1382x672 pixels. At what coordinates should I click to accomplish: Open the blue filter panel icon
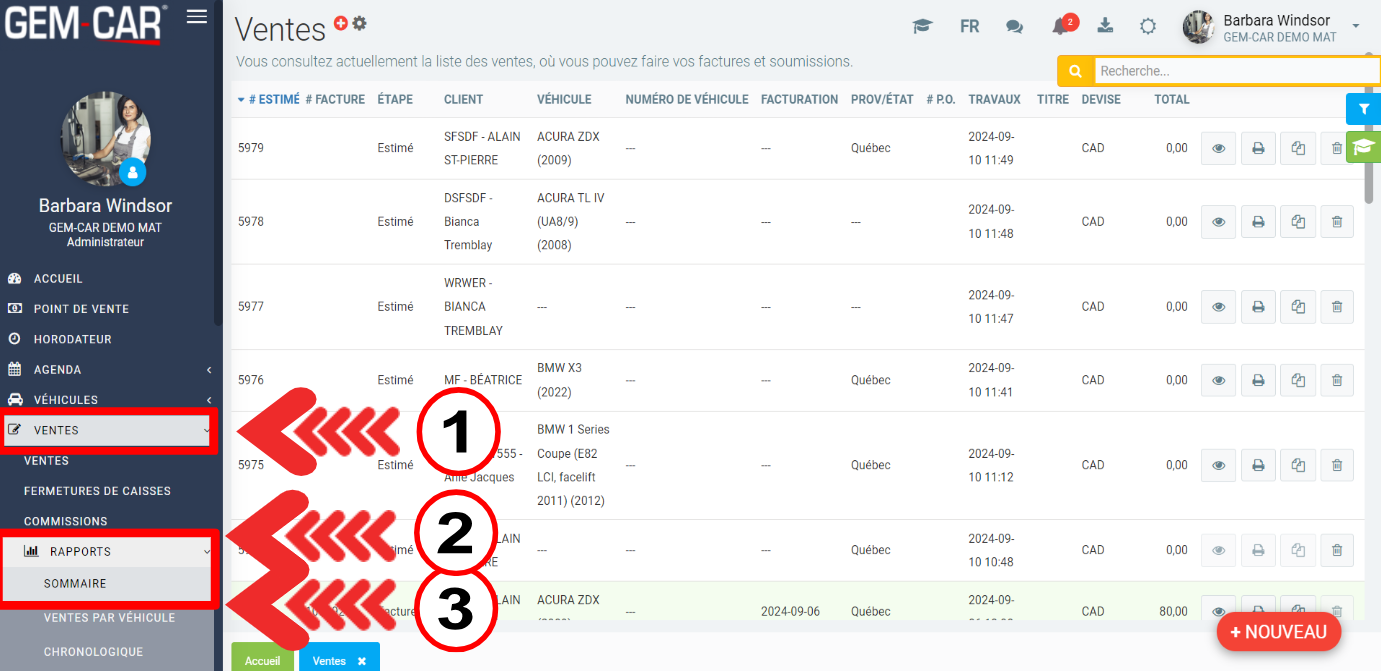(1362, 108)
